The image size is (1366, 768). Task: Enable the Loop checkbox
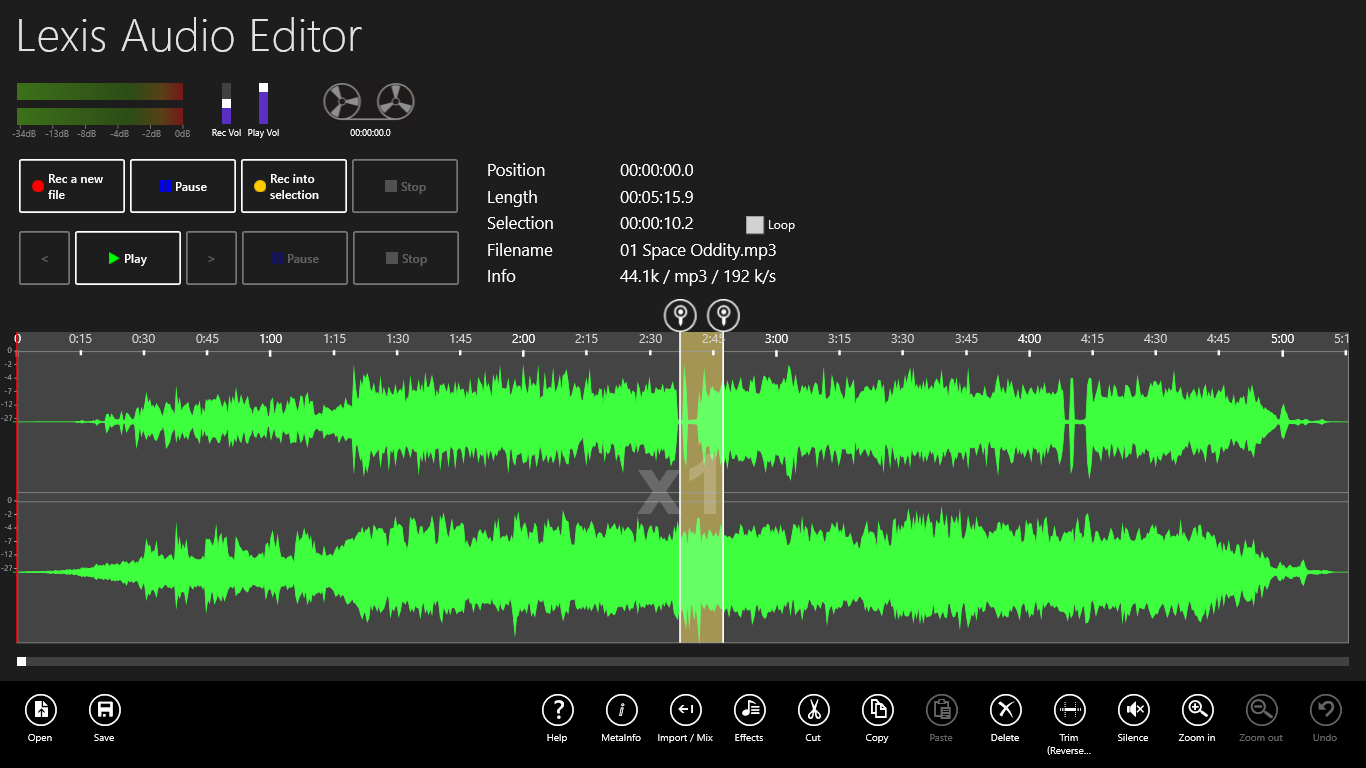[x=755, y=225]
